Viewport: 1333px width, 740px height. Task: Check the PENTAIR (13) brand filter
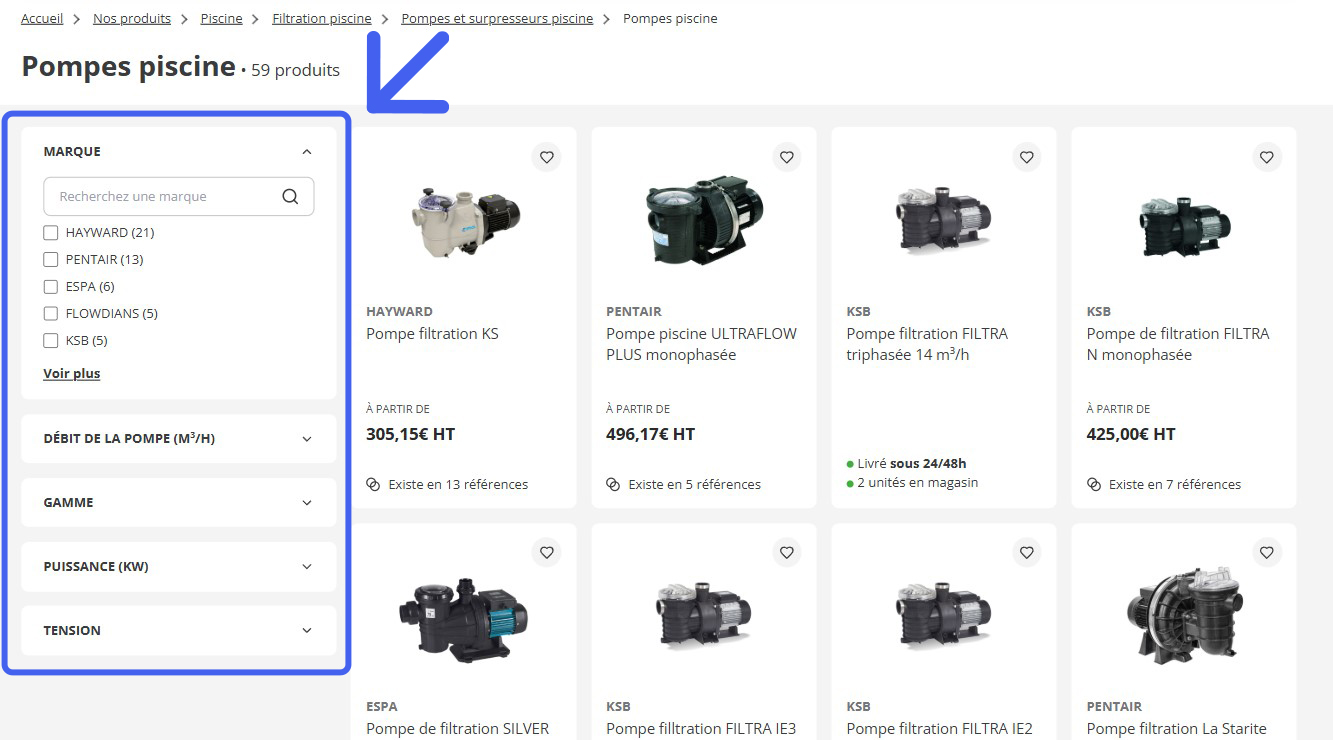click(x=51, y=260)
